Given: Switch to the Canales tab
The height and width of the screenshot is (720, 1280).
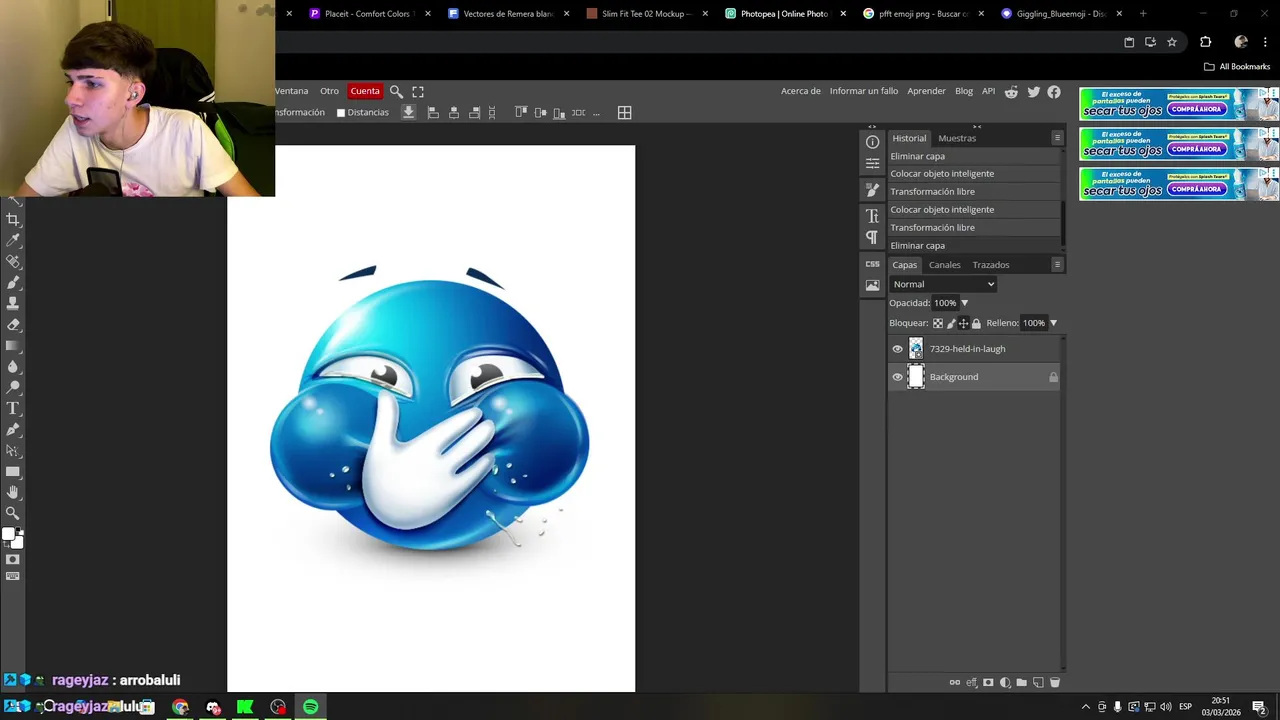Looking at the screenshot, I should 944,265.
